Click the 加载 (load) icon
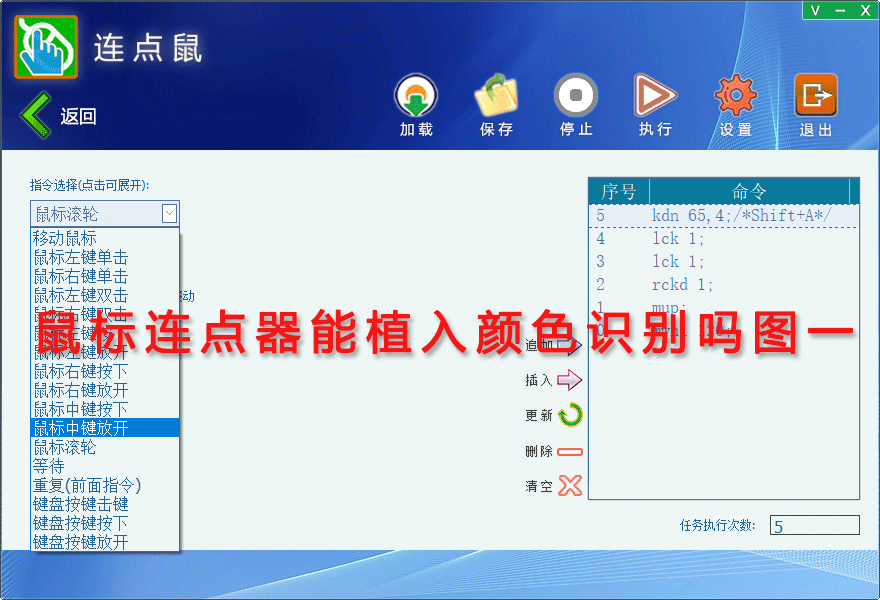Screen dimensions: 880x600 416,96
